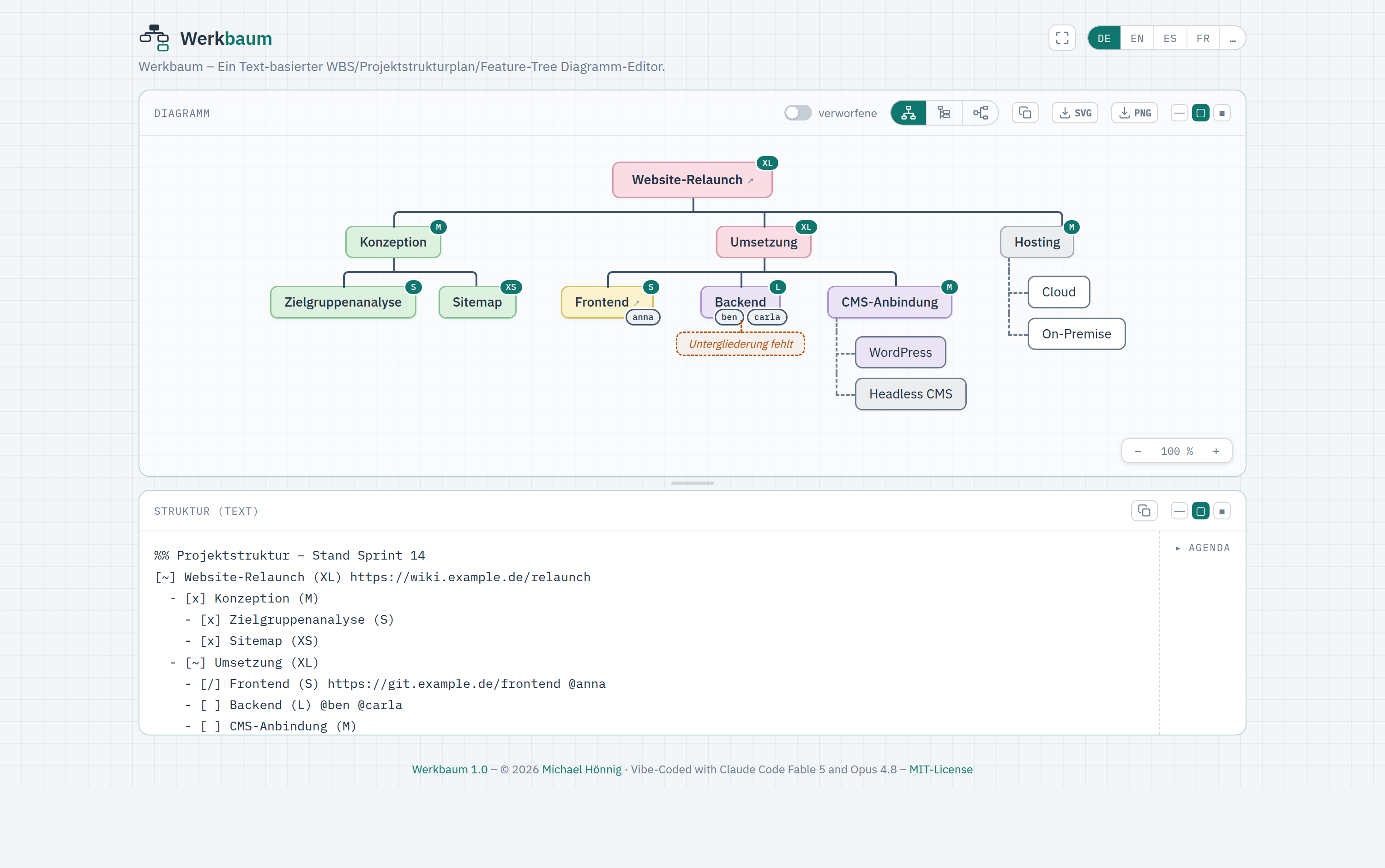This screenshot has height=868, width=1385.
Task: Select the Hosting node
Action: click(x=1036, y=241)
